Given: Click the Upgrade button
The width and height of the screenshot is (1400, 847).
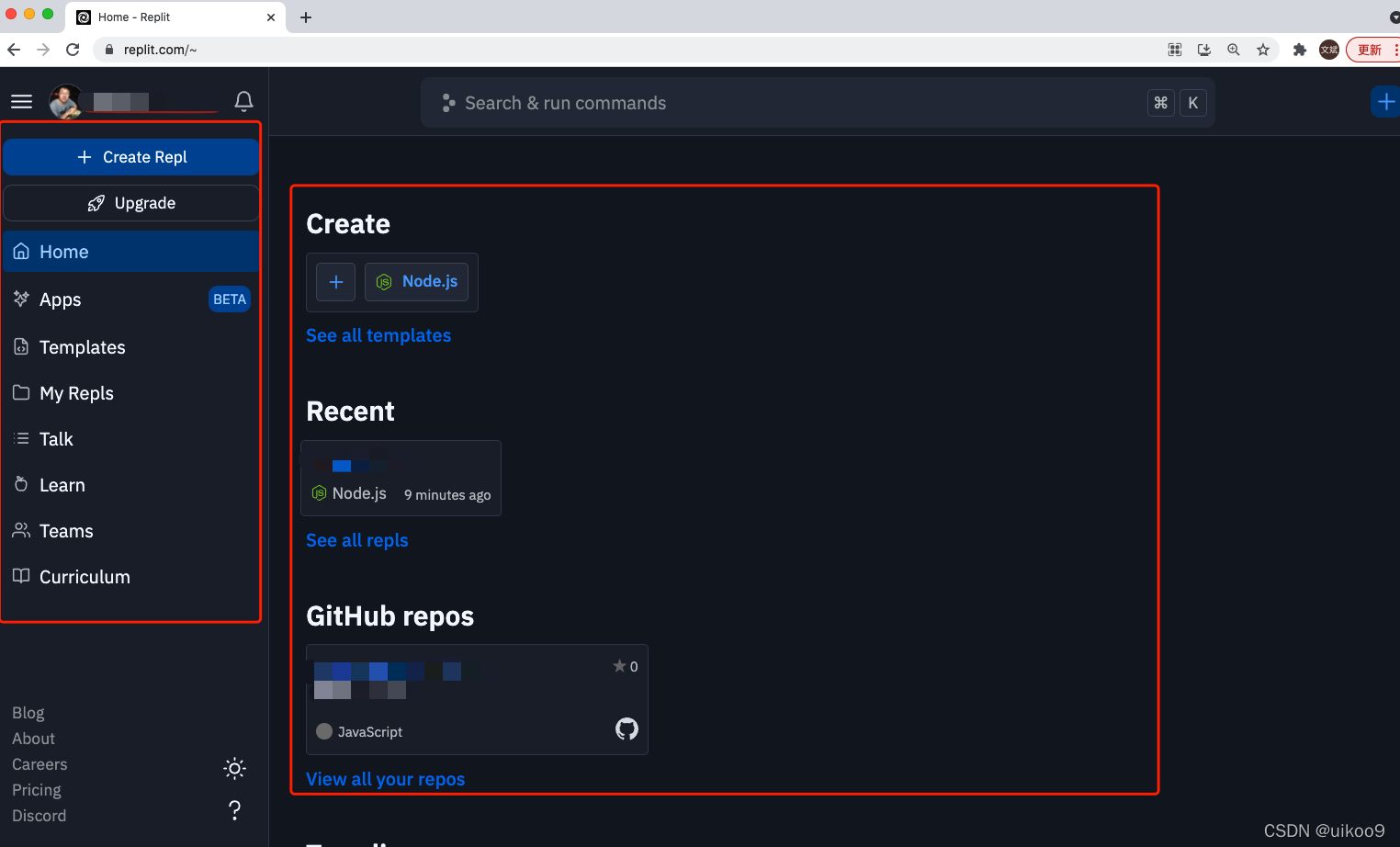Looking at the screenshot, I should pos(131,203).
